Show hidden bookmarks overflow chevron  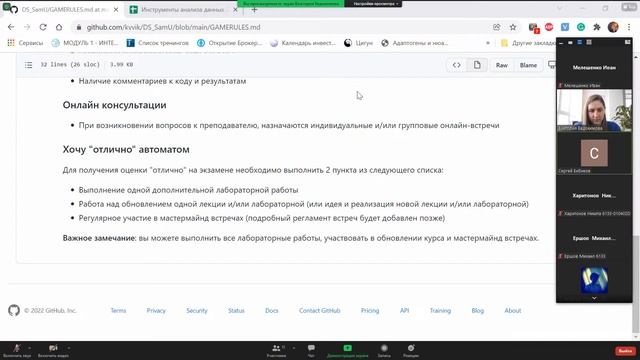click(488, 43)
